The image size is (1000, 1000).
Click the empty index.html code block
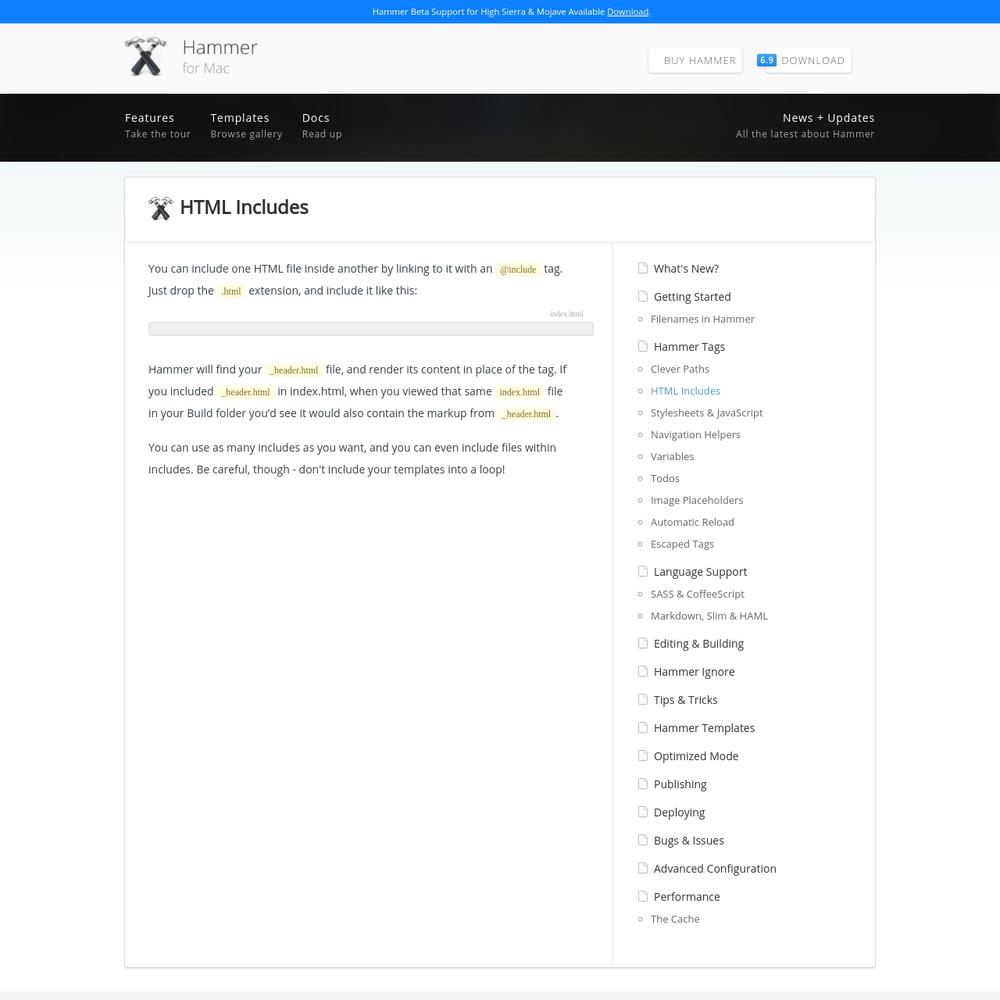pyautogui.click(x=371, y=328)
